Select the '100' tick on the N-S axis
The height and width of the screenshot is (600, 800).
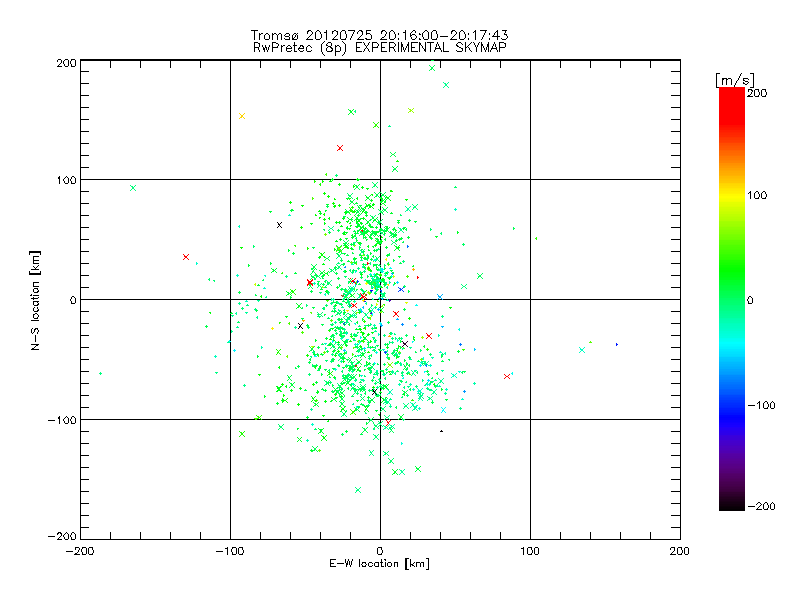click(66, 180)
